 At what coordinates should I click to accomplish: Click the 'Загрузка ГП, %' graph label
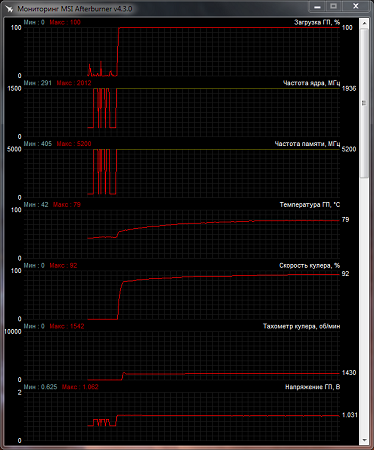click(317, 22)
